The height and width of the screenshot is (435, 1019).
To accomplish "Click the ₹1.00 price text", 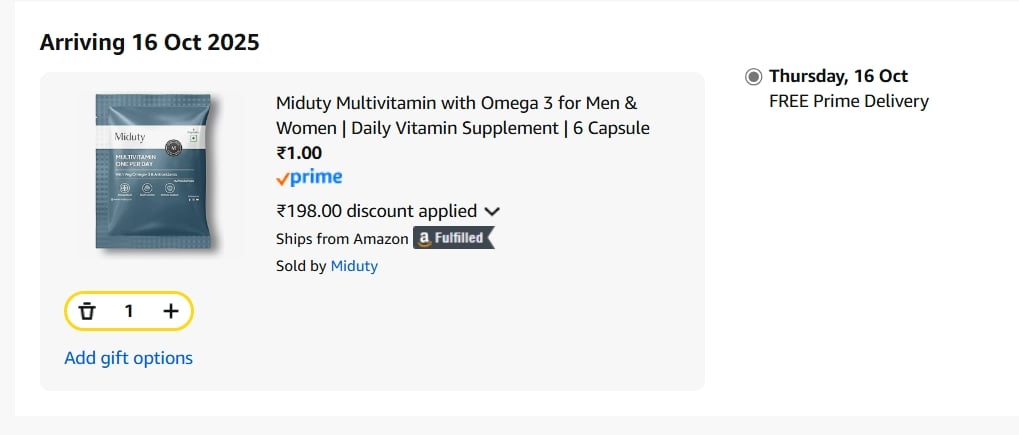I will coord(299,153).
